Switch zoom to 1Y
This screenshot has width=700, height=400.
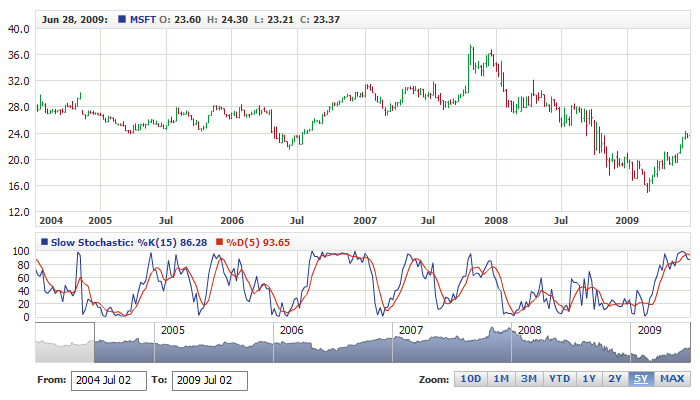click(x=590, y=379)
